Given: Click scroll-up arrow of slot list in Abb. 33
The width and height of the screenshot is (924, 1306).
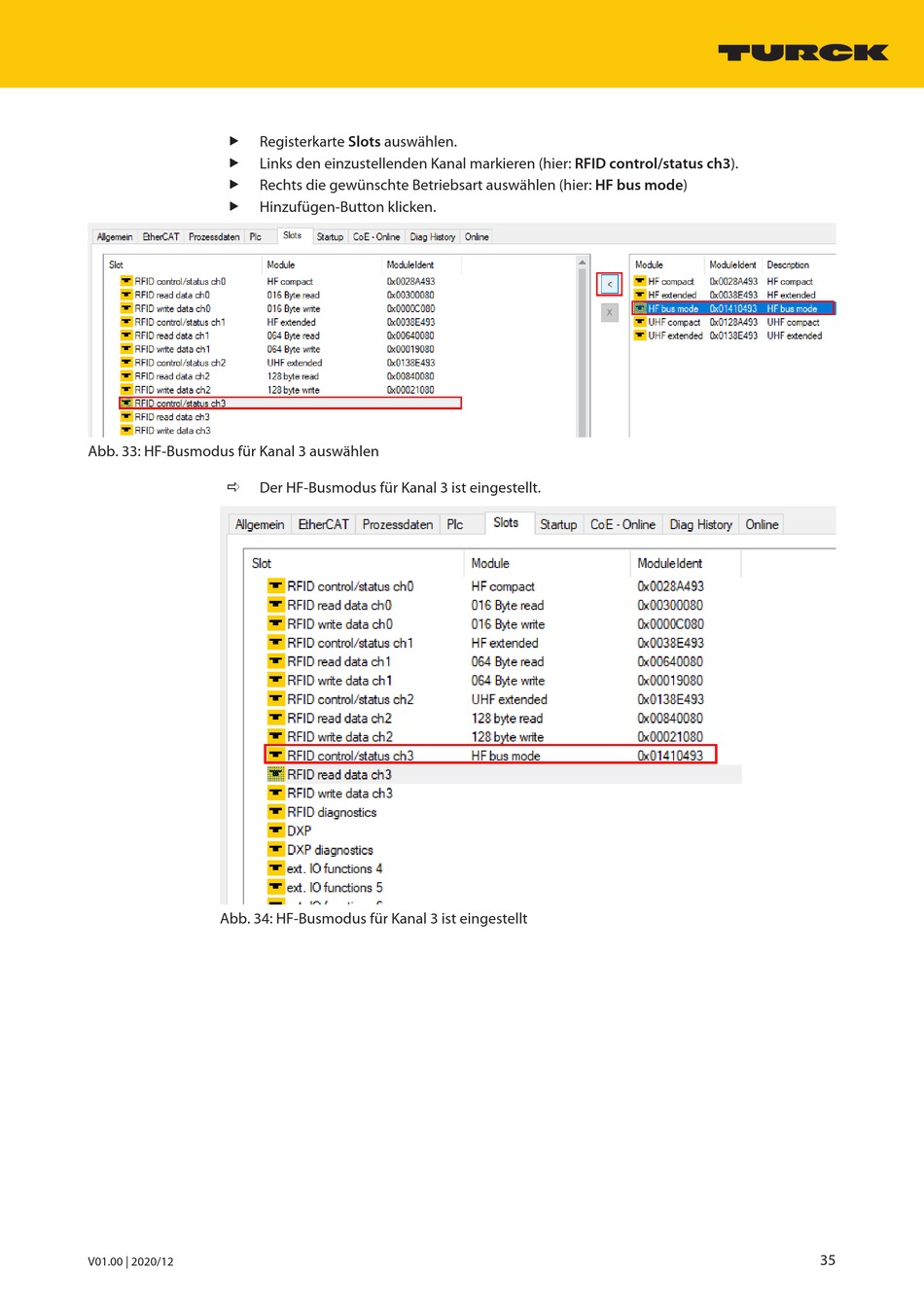Looking at the screenshot, I should click(x=583, y=263).
